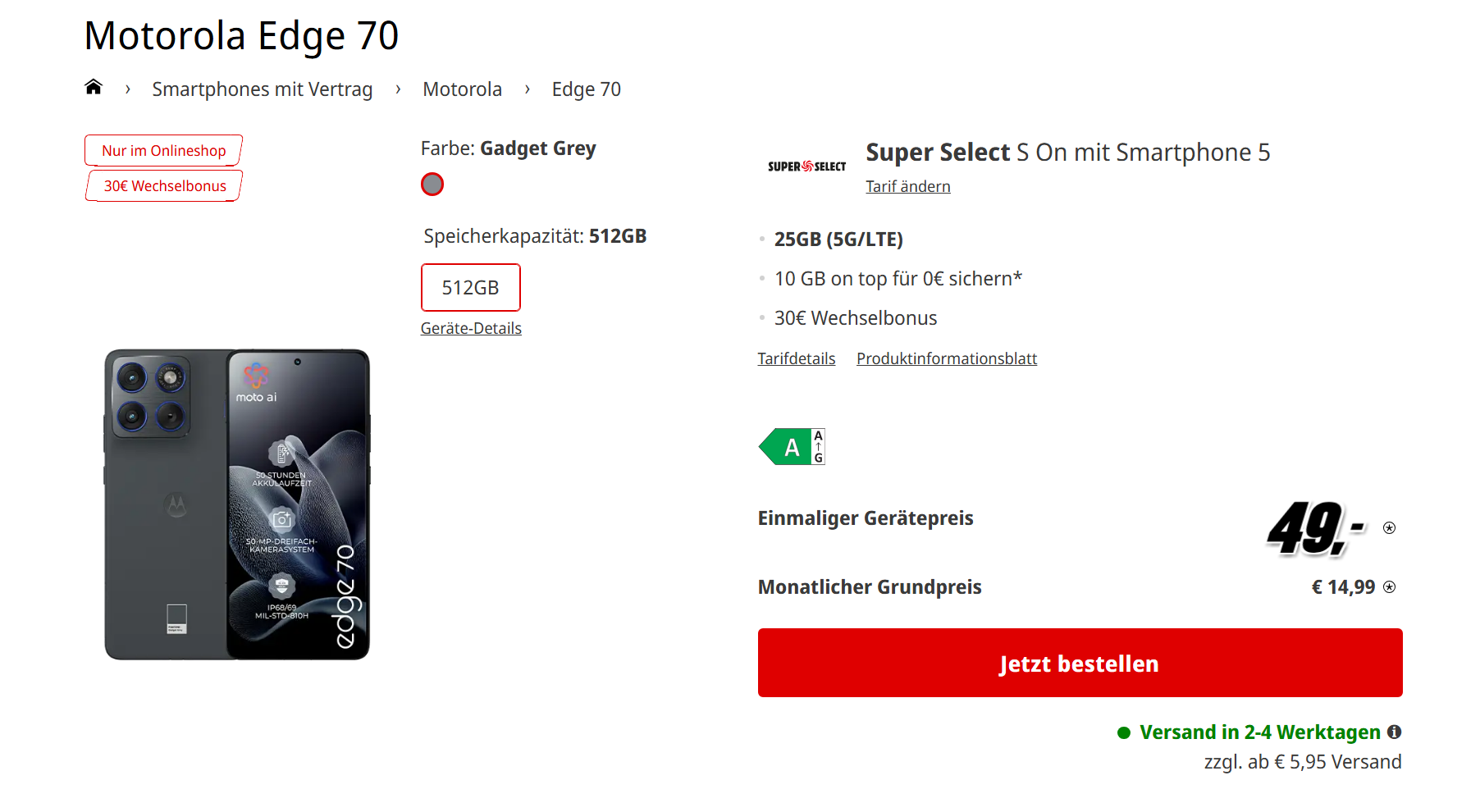This screenshot has height=812, width=1480.
Task: Open the Geräte-Details link
Action: tap(471, 328)
